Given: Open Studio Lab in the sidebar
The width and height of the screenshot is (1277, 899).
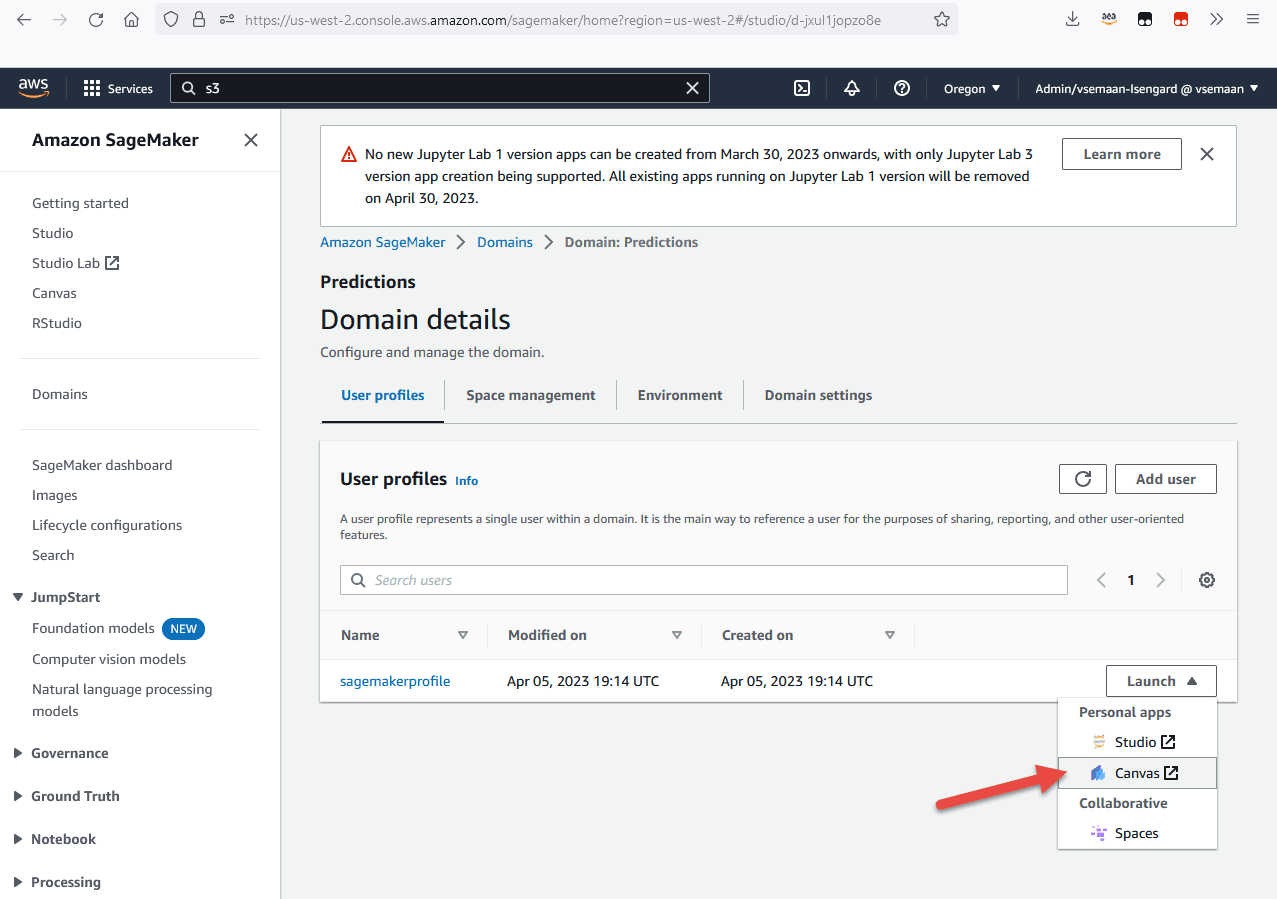Looking at the screenshot, I should click(x=76, y=263).
